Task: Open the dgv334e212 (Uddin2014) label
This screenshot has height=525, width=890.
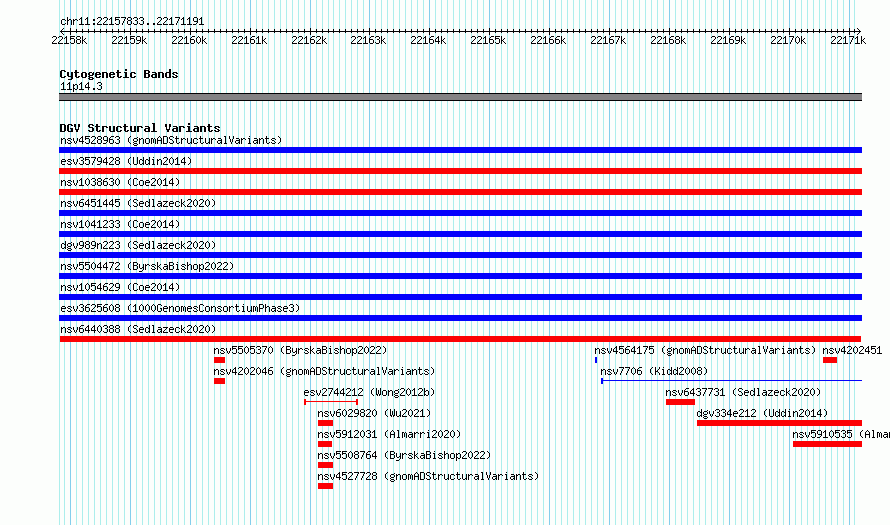Action: tap(762, 413)
